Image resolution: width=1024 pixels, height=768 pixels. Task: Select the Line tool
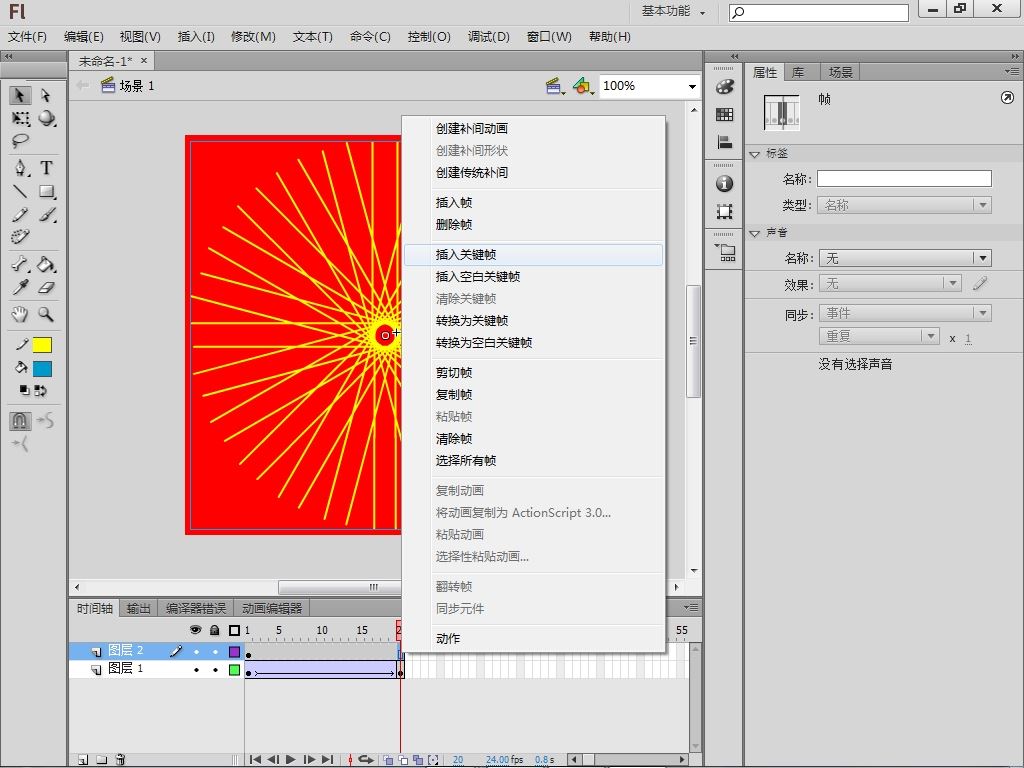20,191
